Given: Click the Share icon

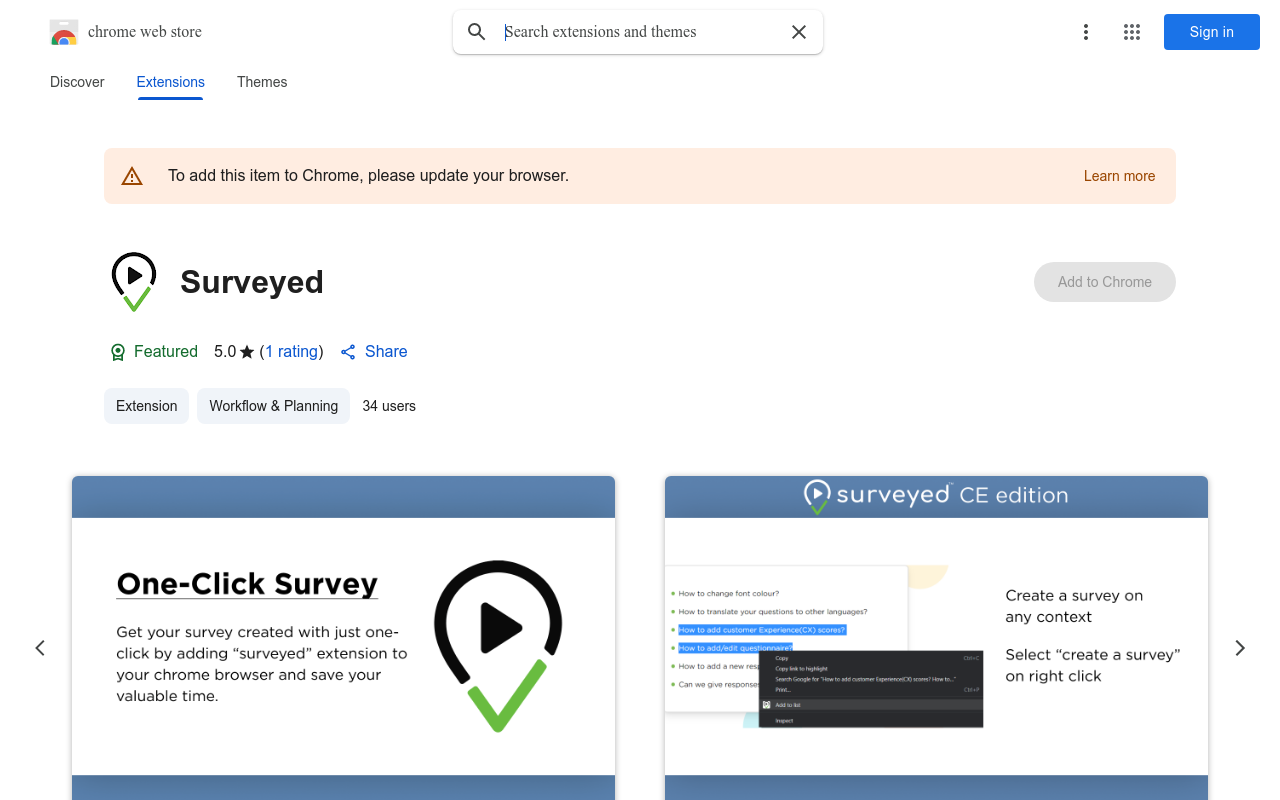Looking at the screenshot, I should (348, 352).
